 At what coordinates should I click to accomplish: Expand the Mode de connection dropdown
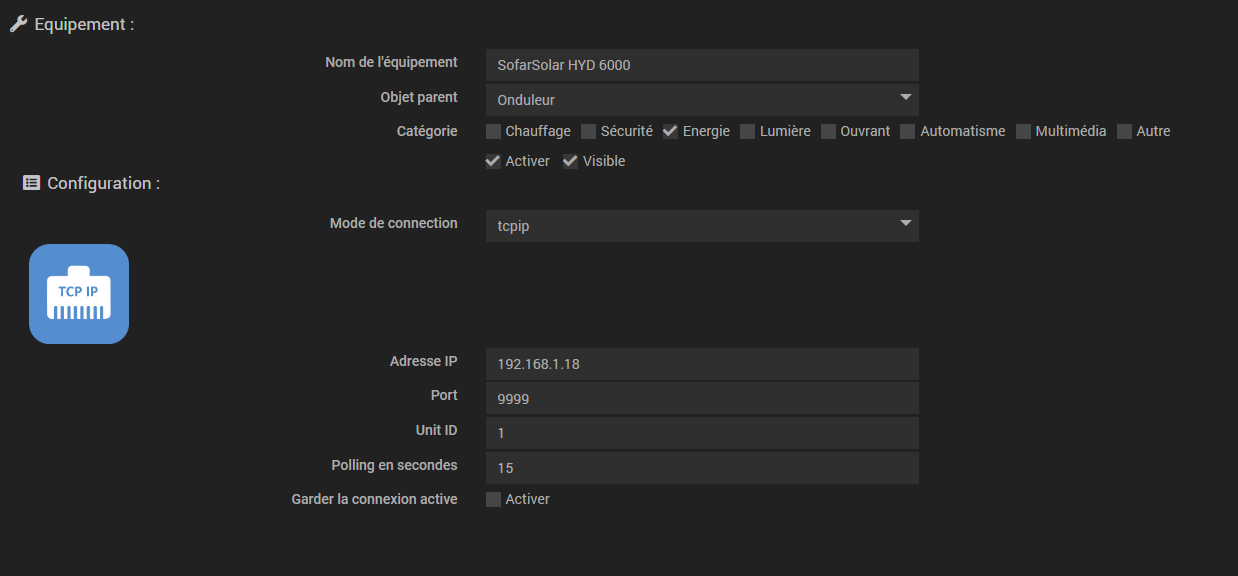click(x=701, y=225)
